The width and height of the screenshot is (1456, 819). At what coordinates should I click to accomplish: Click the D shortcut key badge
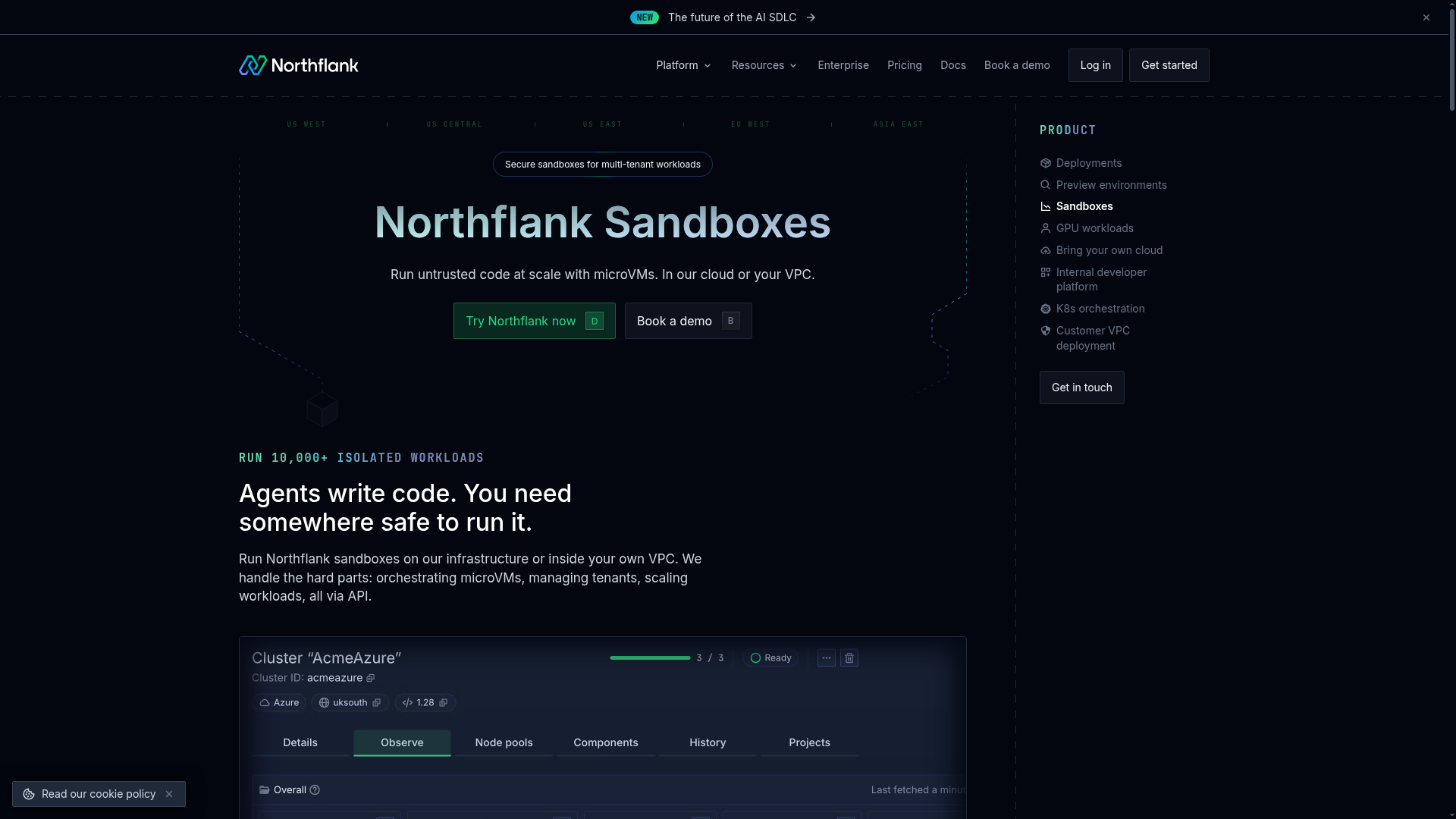point(595,321)
